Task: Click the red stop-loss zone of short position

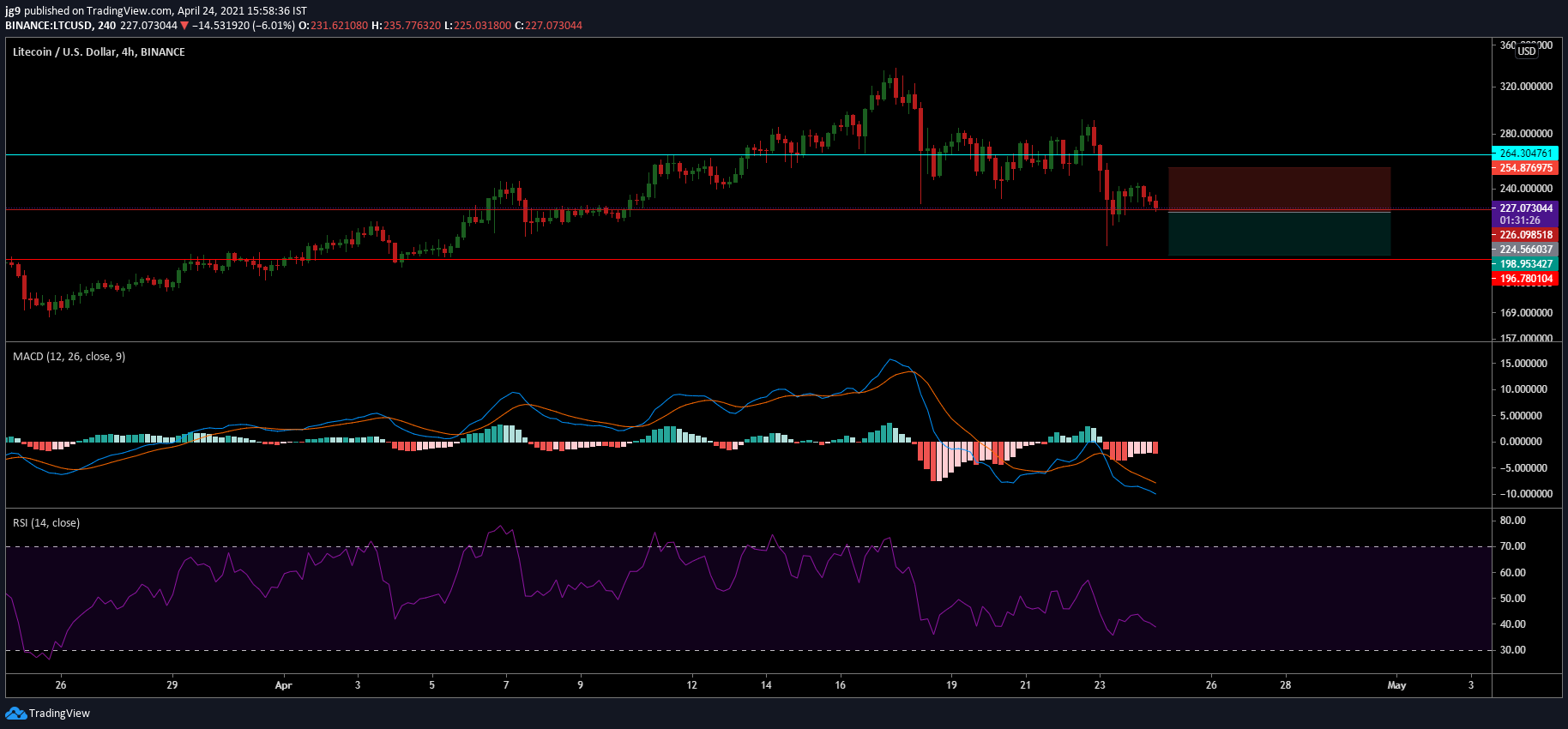Action: coord(1279,189)
